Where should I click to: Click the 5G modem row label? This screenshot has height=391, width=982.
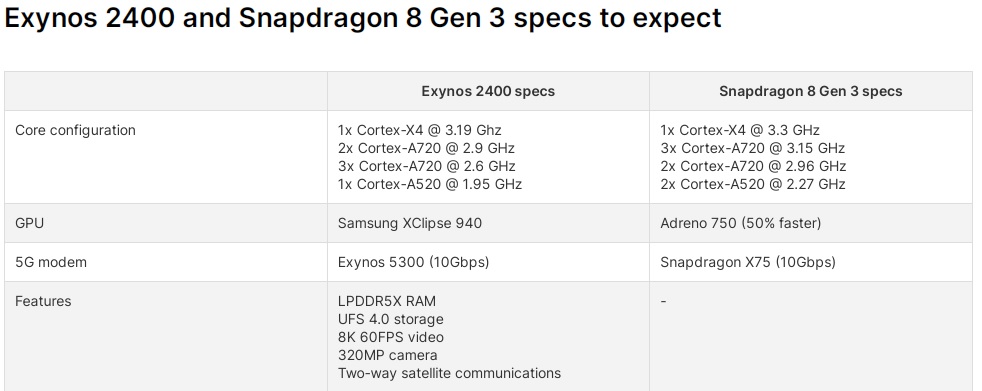tap(51, 262)
